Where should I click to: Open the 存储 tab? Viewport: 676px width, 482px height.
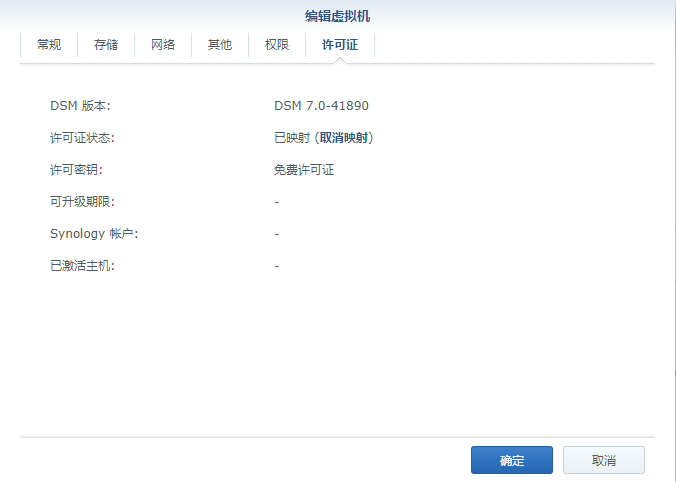coord(106,45)
